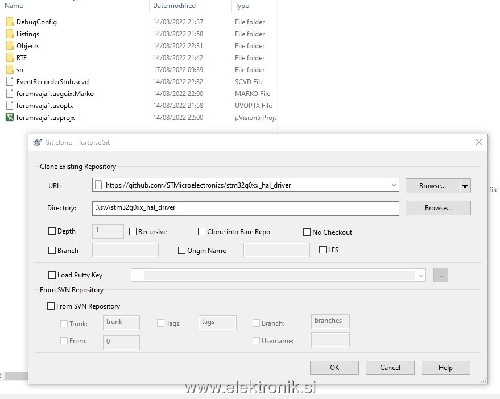Click the MARKO file icon

pyautogui.click(x=10, y=94)
